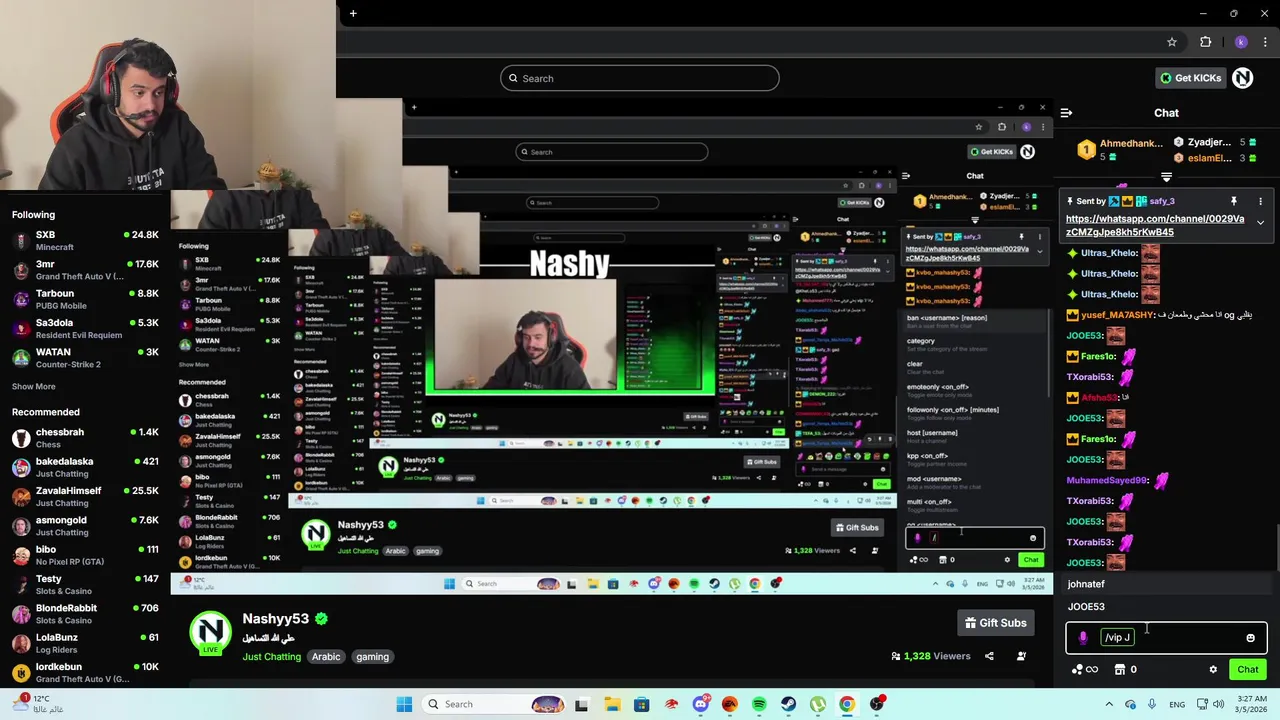This screenshot has width=1280, height=720.
Task: Open the Chrome profile avatar
Action: [1241, 42]
